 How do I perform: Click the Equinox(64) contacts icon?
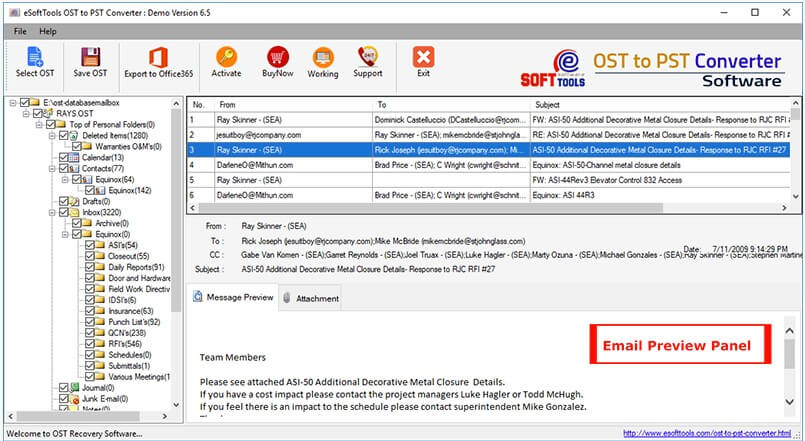(x=87, y=179)
